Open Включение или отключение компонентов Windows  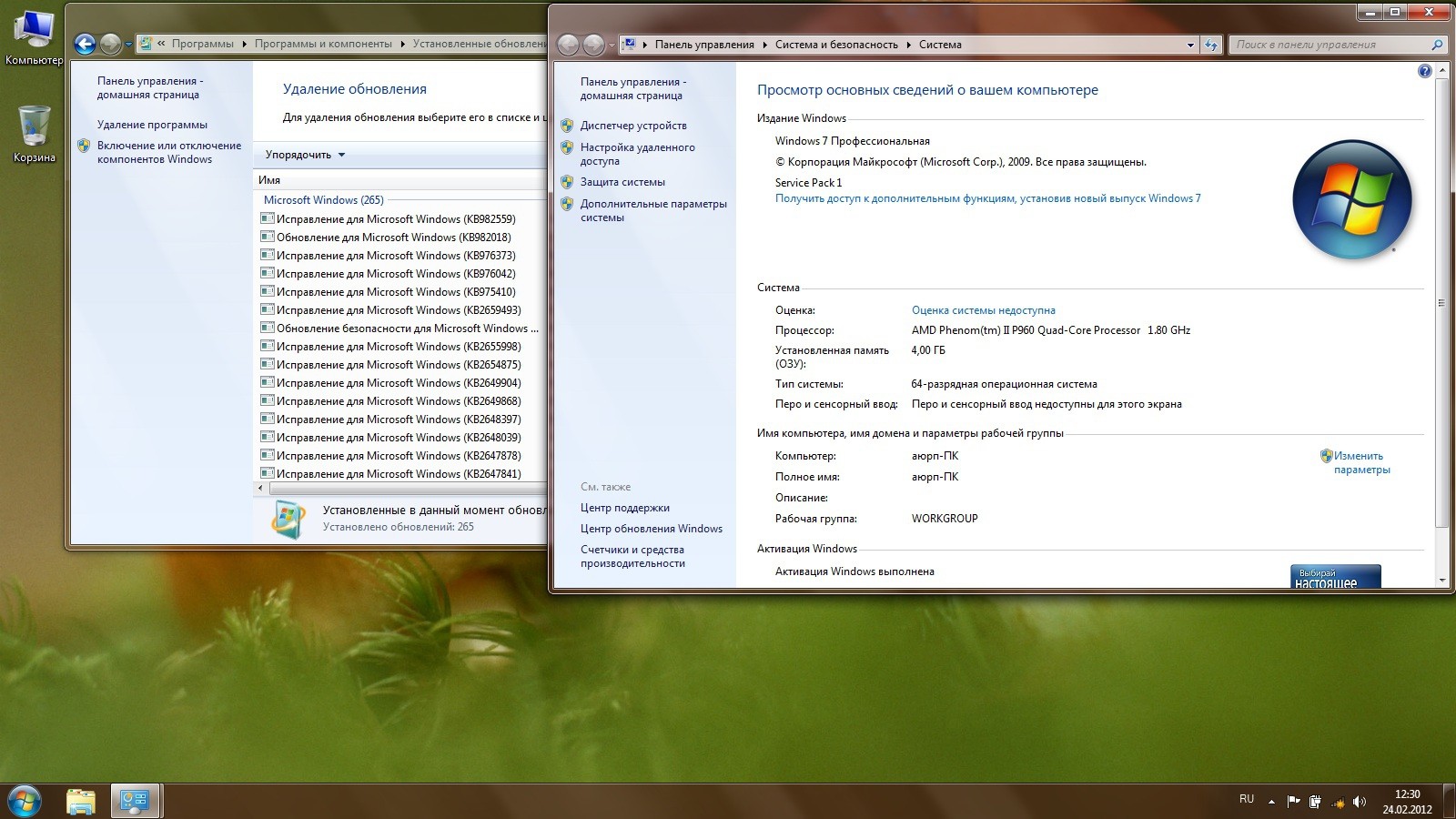pyautogui.click(x=169, y=152)
